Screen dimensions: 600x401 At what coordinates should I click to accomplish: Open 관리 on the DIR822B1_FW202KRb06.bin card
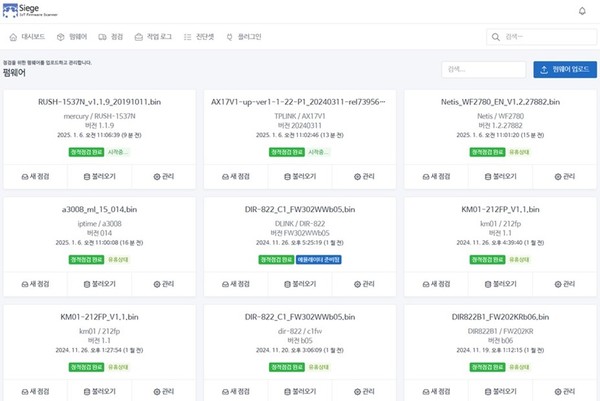tap(565, 391)
